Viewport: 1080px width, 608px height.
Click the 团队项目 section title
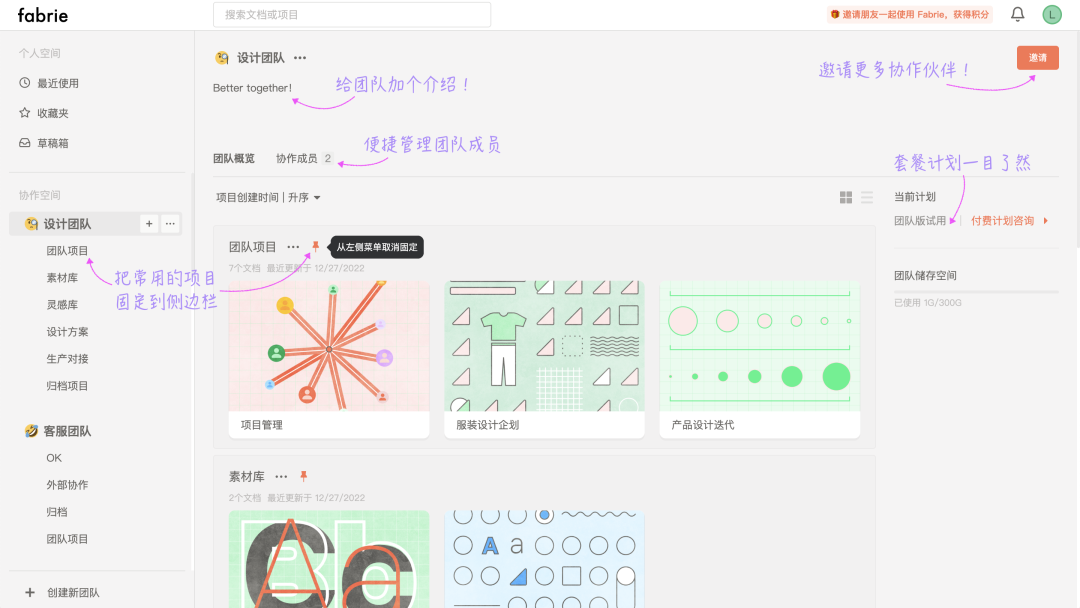(252, 247)
